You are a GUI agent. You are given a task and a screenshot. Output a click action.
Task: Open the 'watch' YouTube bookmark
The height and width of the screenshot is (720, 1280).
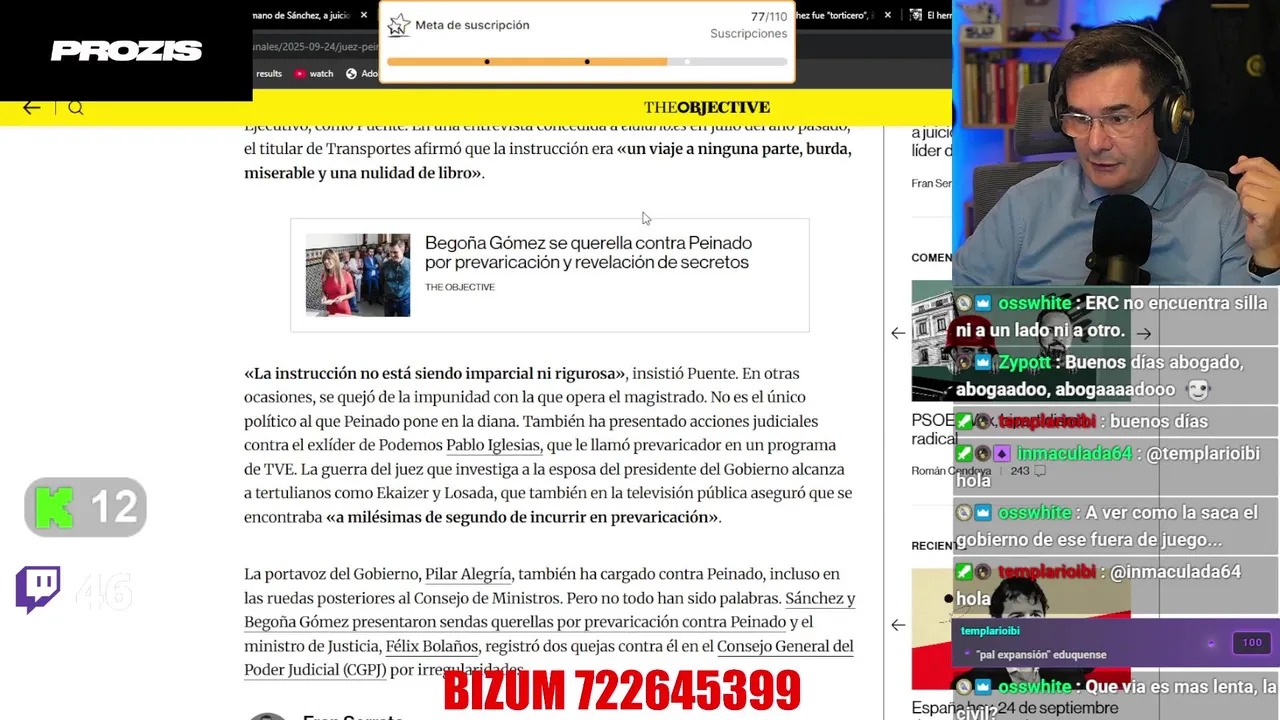pyautogui.click(x=313, y=73)
